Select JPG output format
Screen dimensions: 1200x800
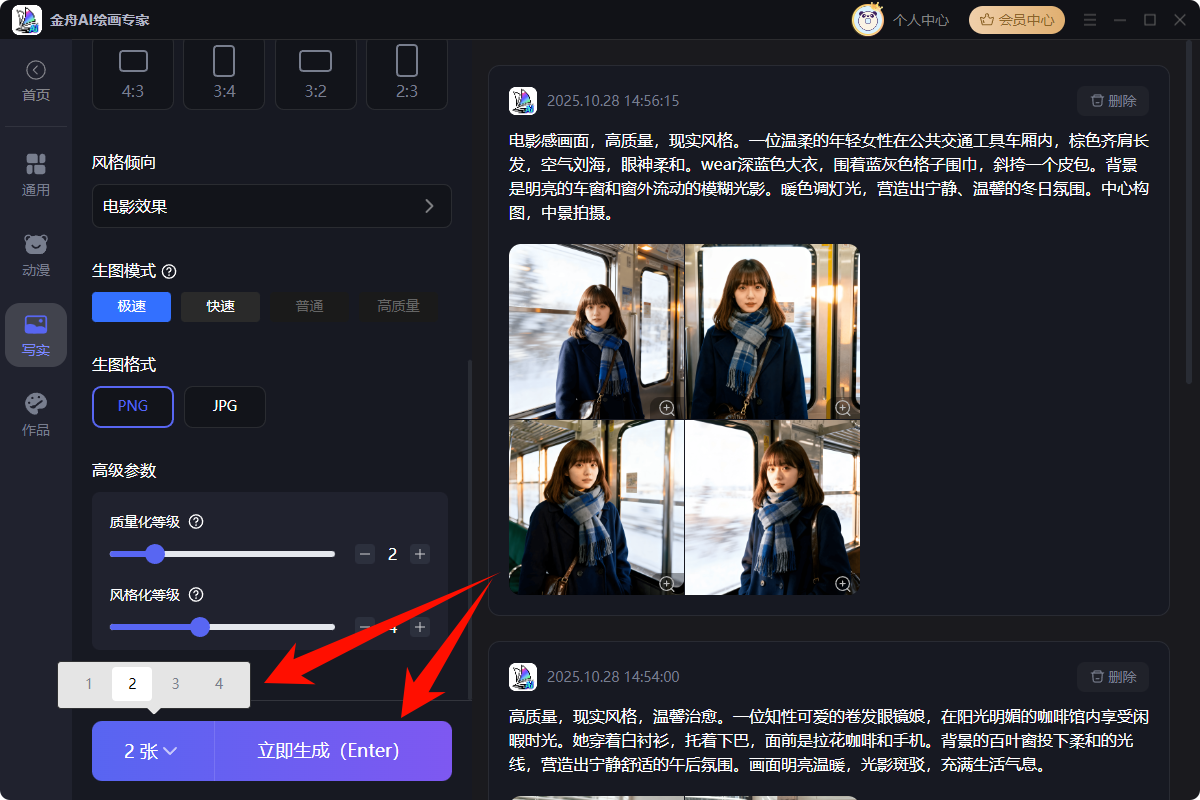[224, 407]
